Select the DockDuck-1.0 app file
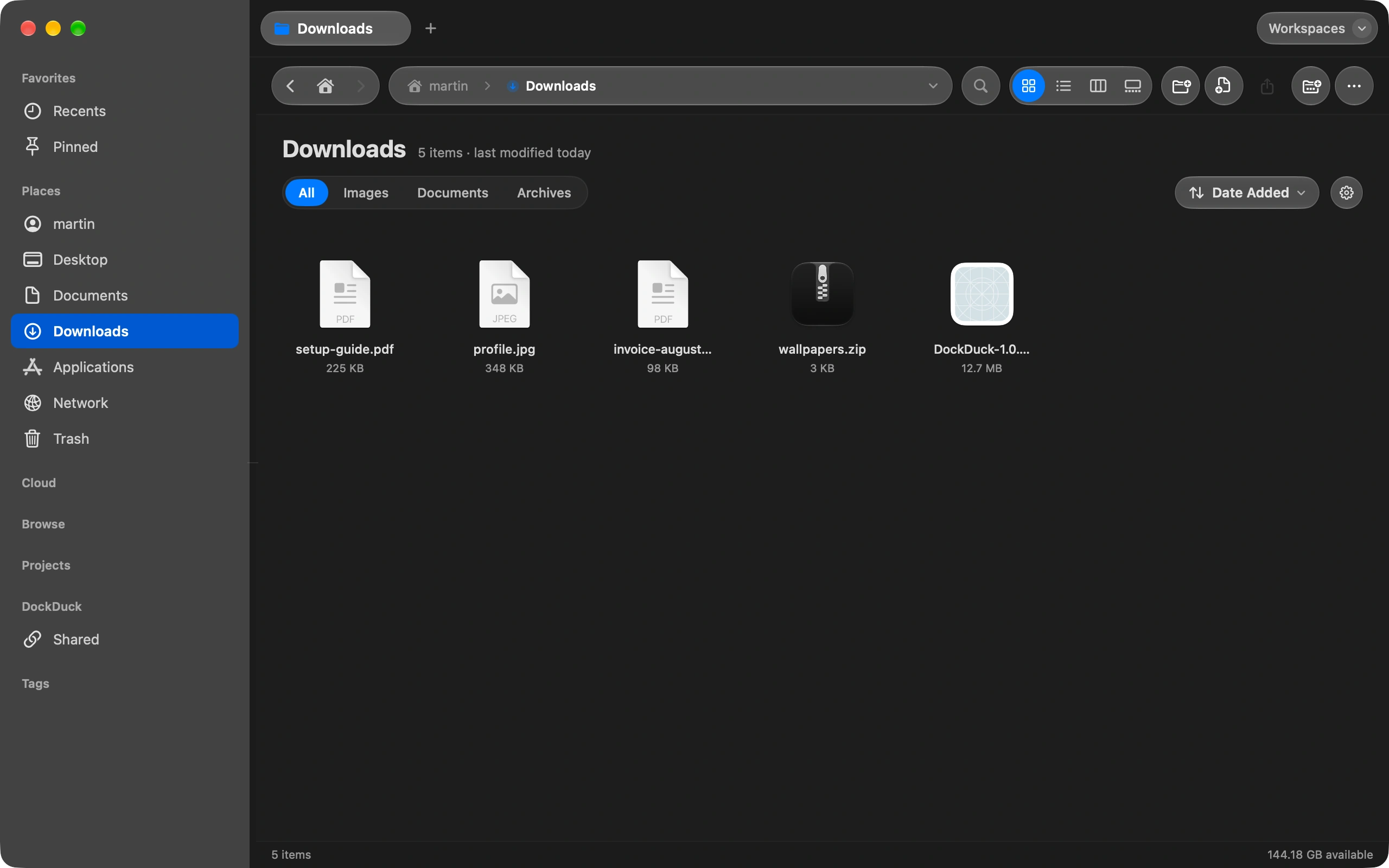The width and height of the screenshot is (1389, 868). (982, 317)
